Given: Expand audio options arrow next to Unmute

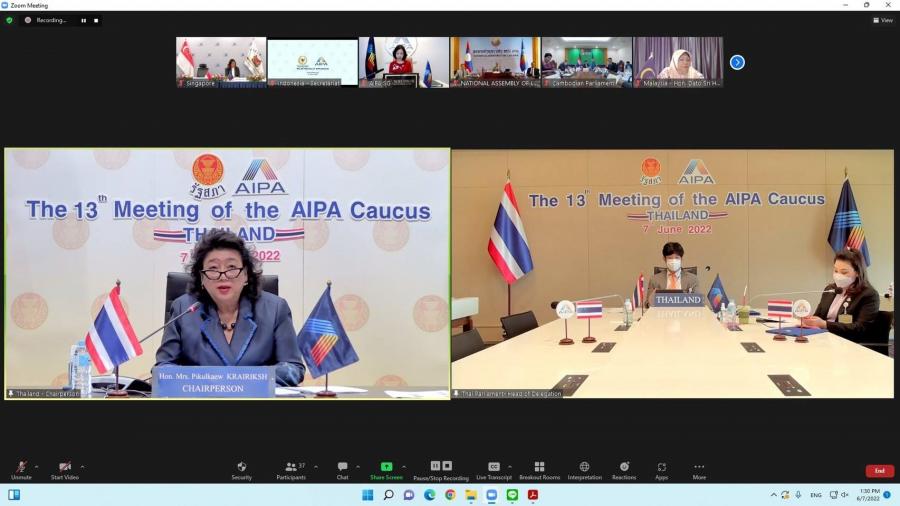Looking at the screenshot, I should (37, 466).
